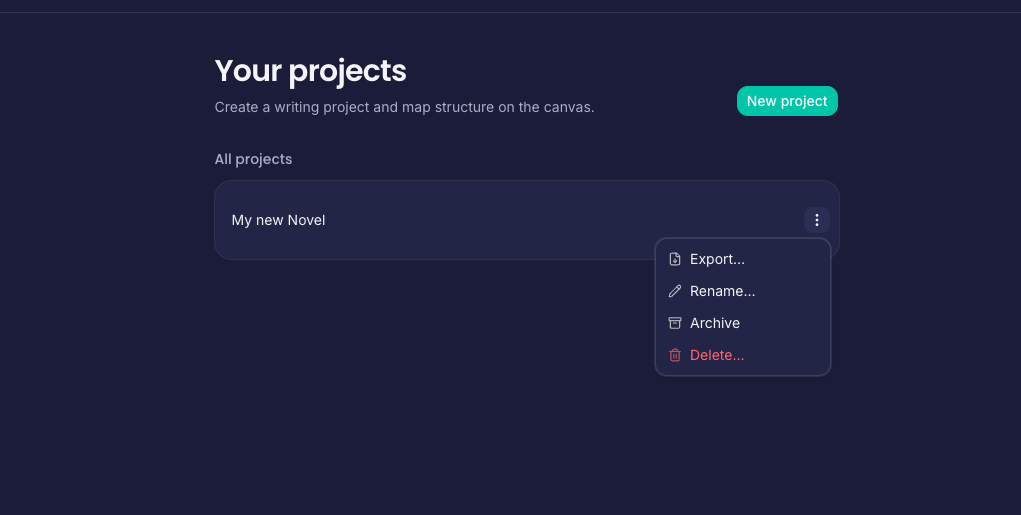Open the My new Novel project title
The width and height of the screenshot is (1021, 515).
[x=278, y=220]
